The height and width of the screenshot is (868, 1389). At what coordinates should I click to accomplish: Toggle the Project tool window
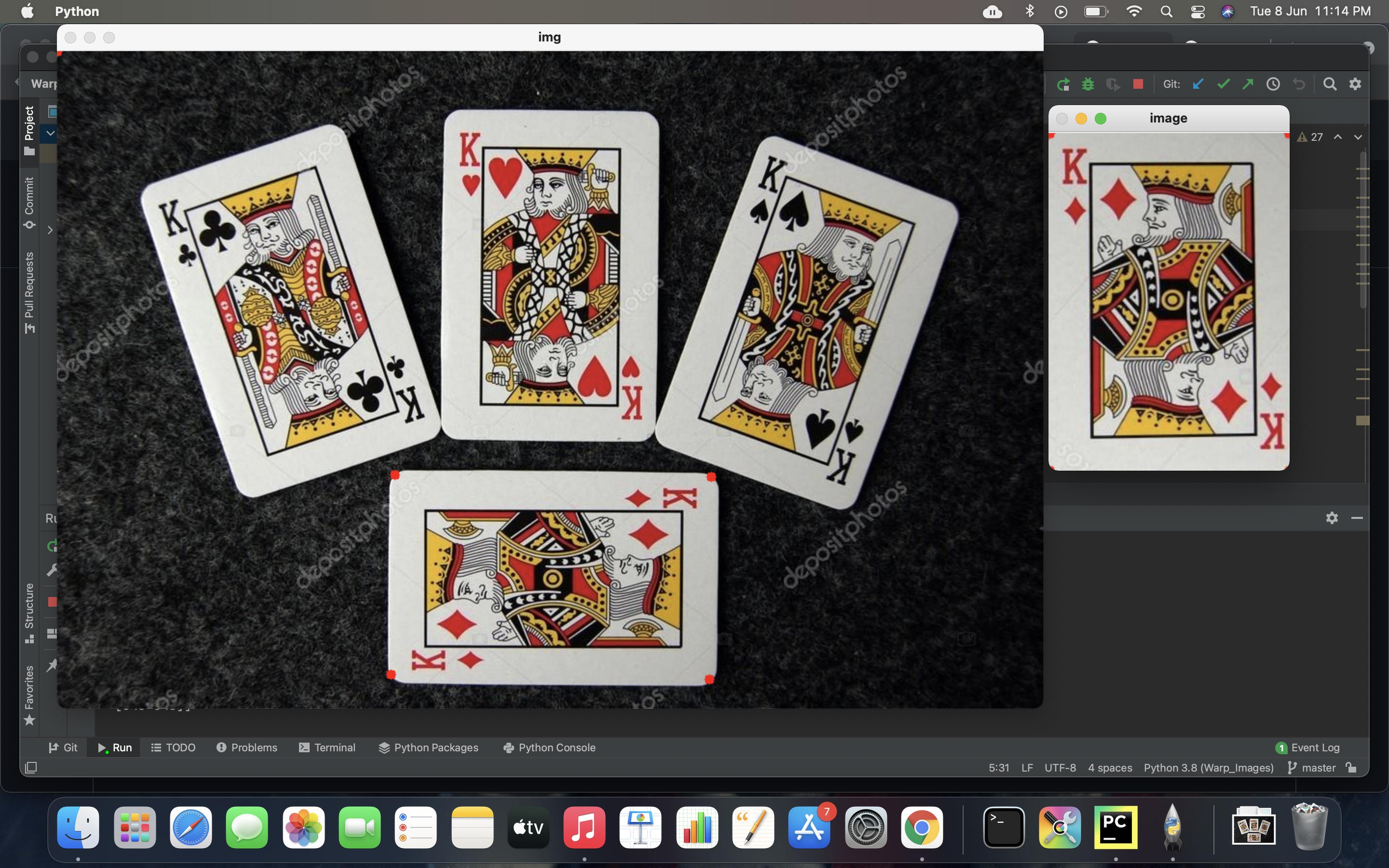click(29, 130)
